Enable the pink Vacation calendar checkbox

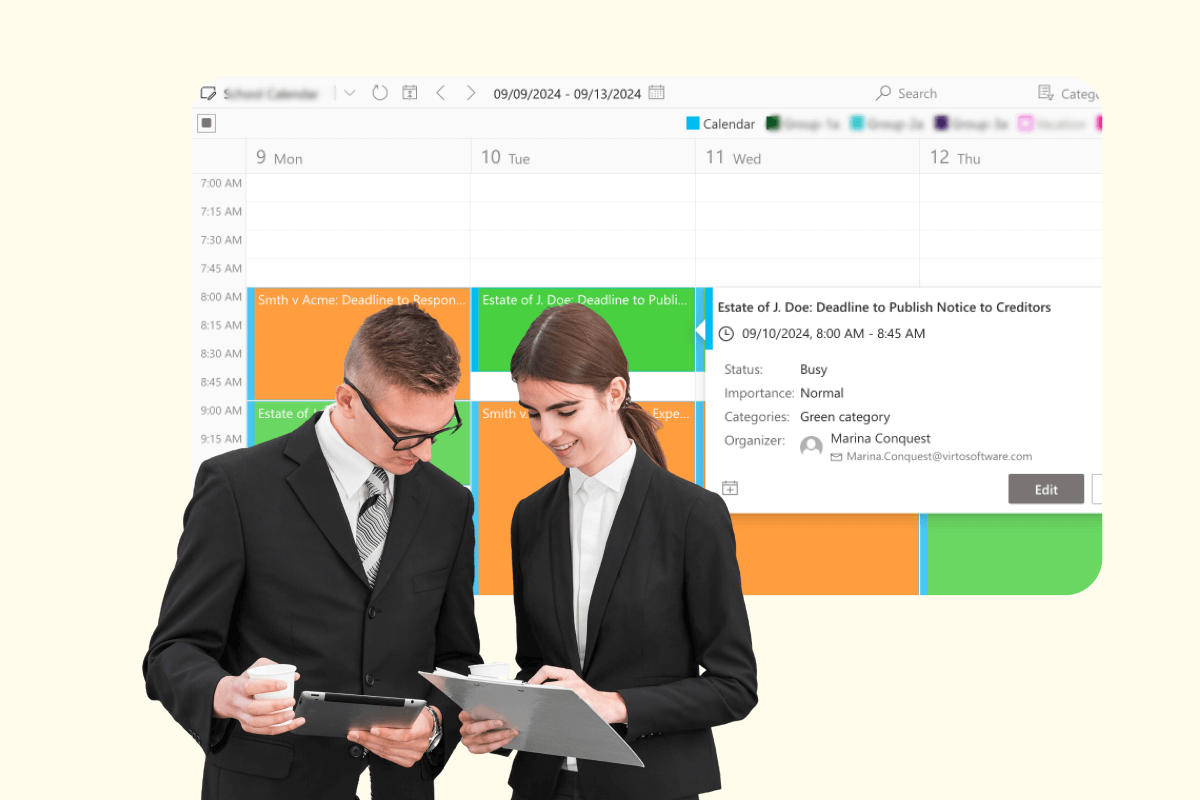click(1026, 124)
